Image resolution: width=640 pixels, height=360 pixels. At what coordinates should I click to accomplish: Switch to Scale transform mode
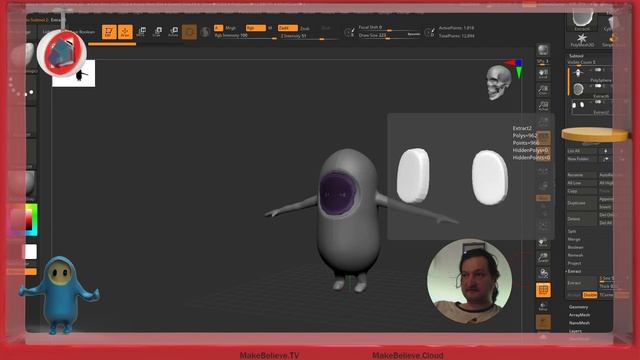pos(157,32)
